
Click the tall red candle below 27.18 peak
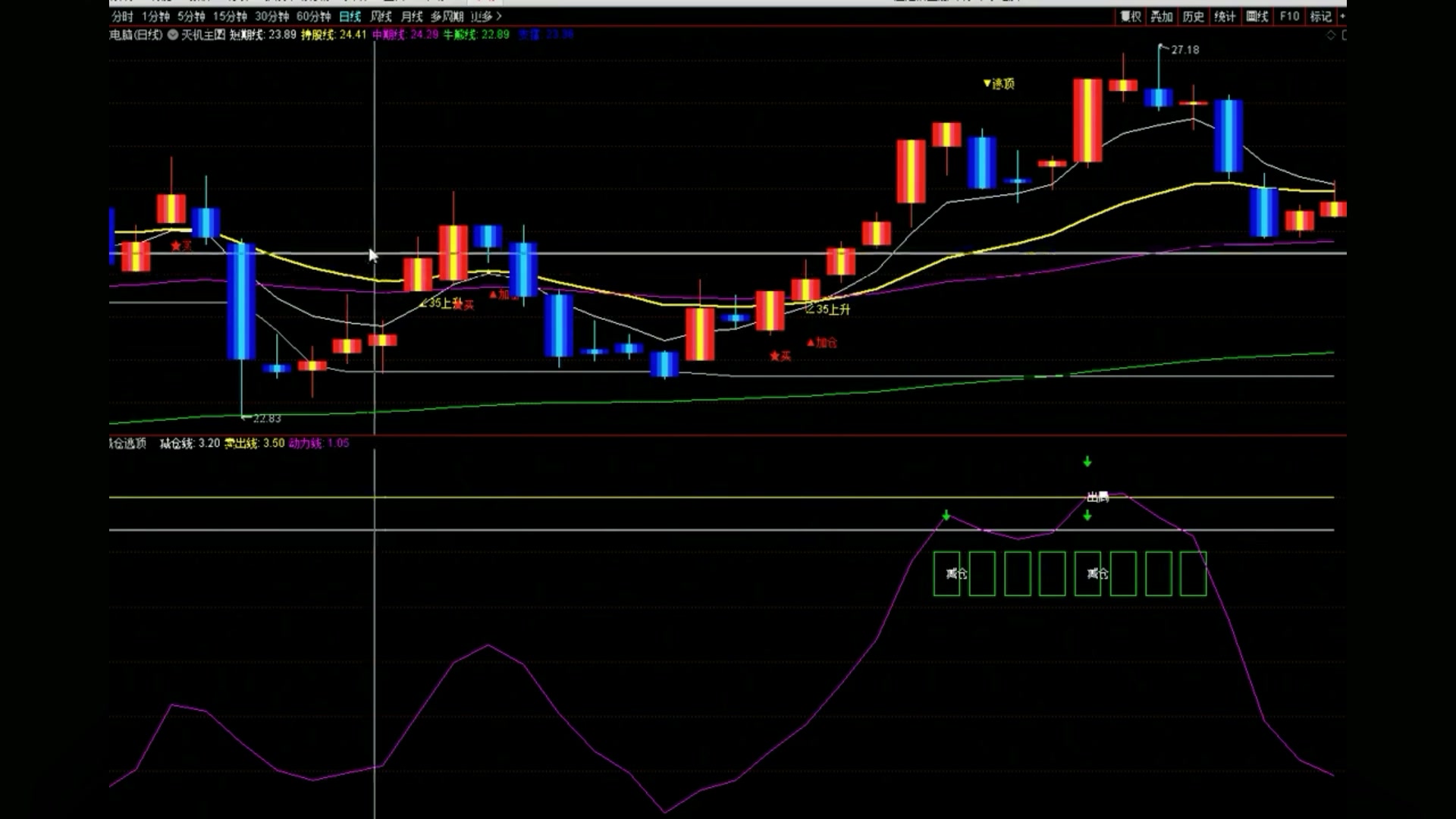coord(1087,121)
